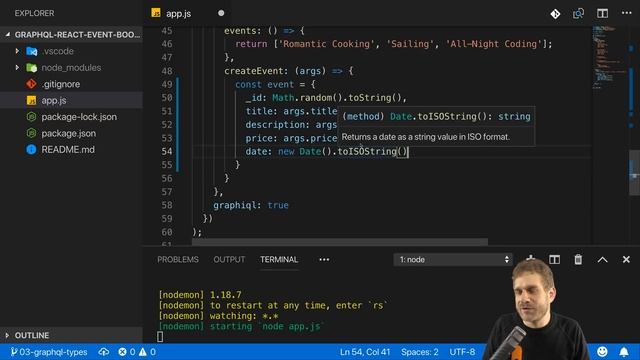Click 'const' keyword on line 49

pyautogui.click(x=248, y=84)
